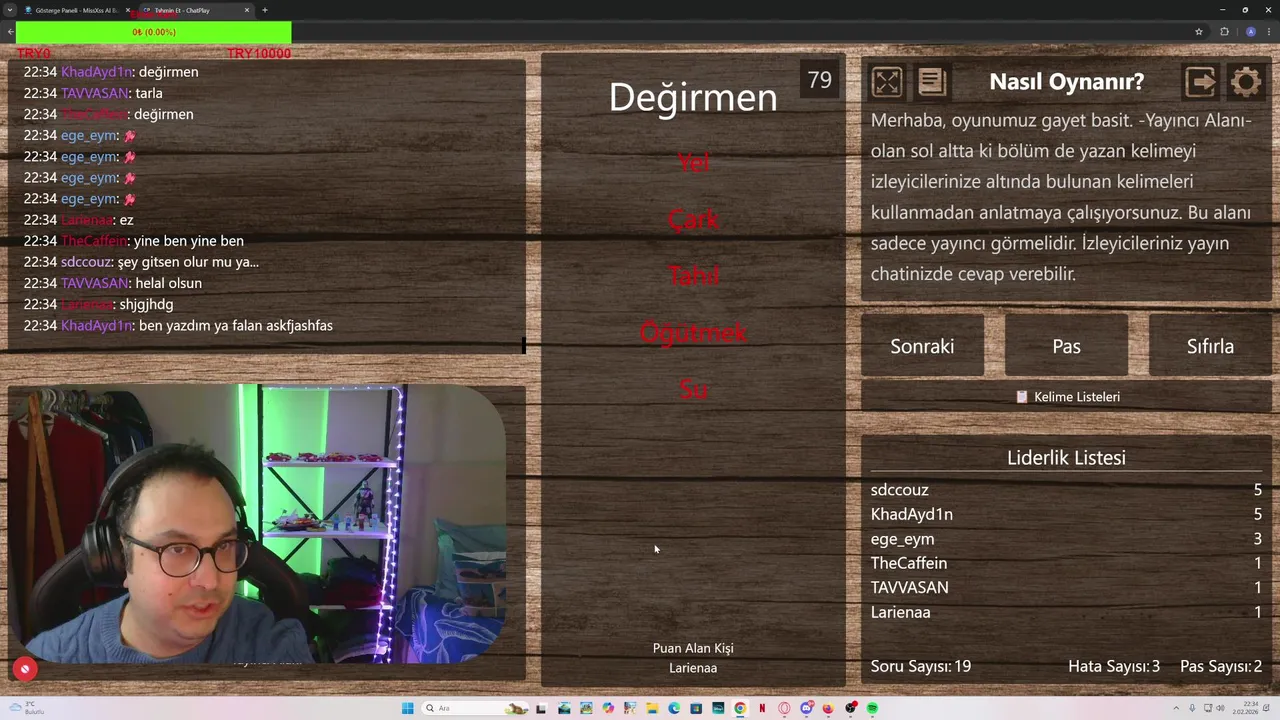Screen dimensions: 1280x720
Task: Switch to the Gösterge Paneli tab
Action: pos(75,10)
